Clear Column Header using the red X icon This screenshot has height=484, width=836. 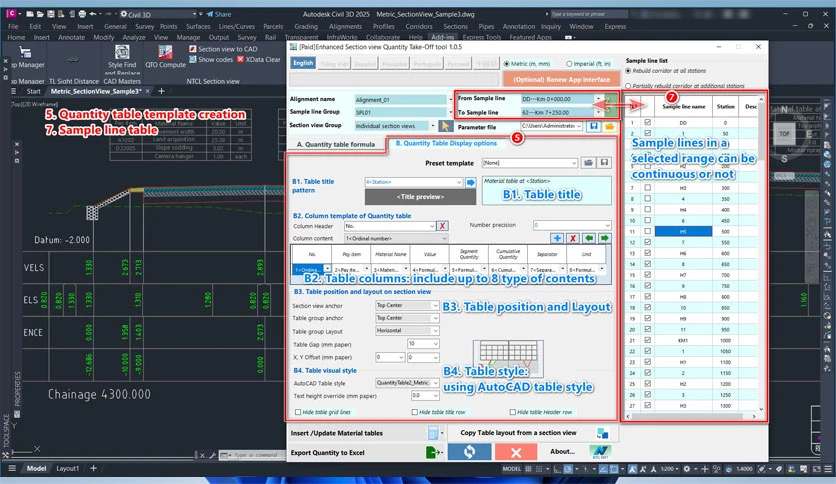pos(442,226)
